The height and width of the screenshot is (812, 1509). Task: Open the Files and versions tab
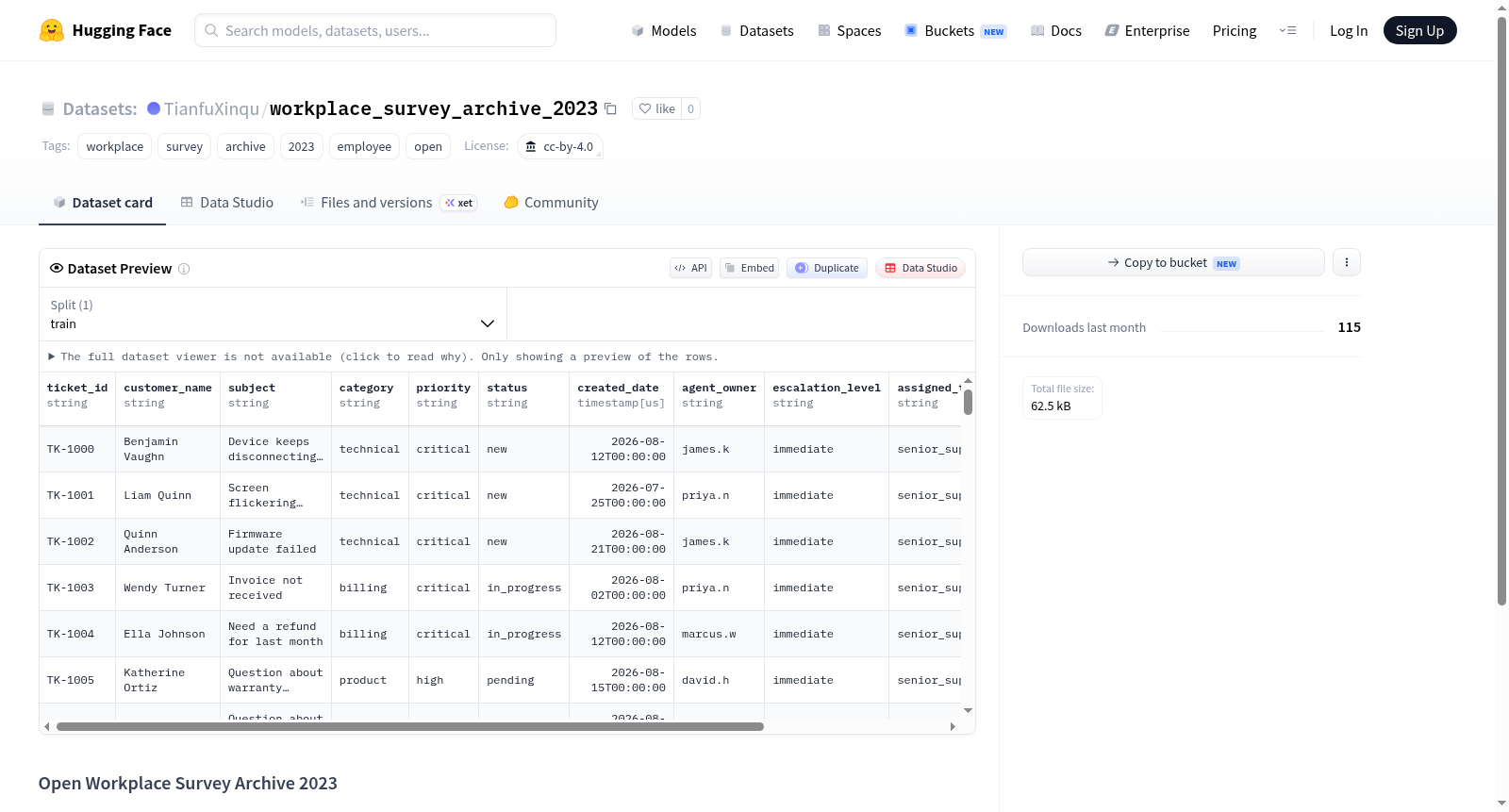[x=389, y=203]
